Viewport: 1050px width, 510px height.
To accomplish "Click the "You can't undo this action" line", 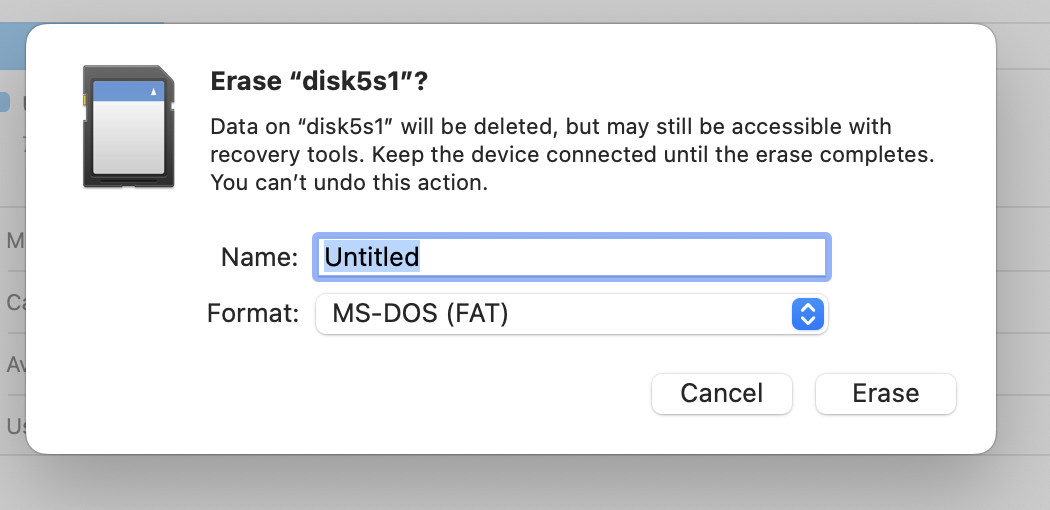I will coord(349,183).
